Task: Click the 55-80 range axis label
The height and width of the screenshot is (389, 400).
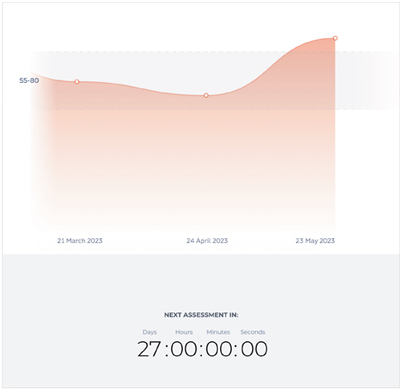Action: coord(29,80)
